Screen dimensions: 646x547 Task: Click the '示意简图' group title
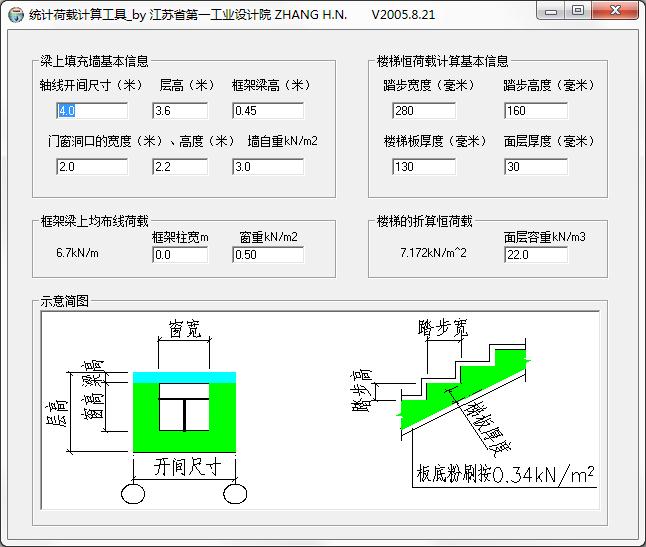[64, 301]
